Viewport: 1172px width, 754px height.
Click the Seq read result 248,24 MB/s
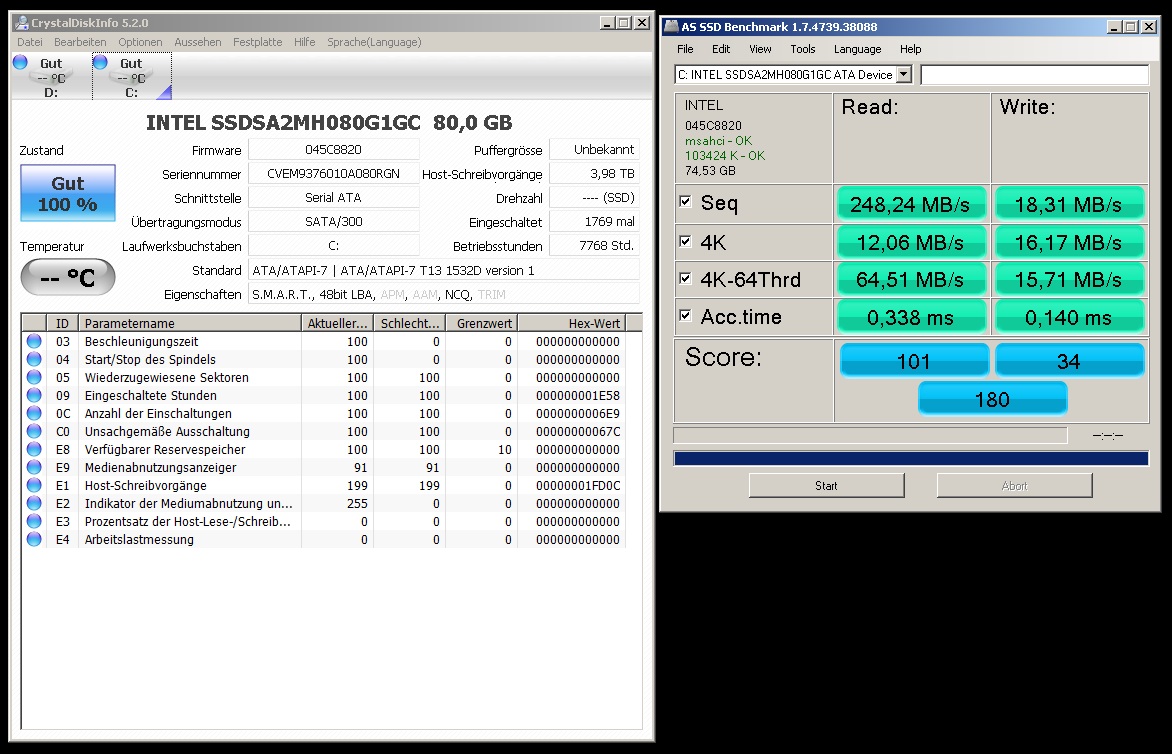910,204
